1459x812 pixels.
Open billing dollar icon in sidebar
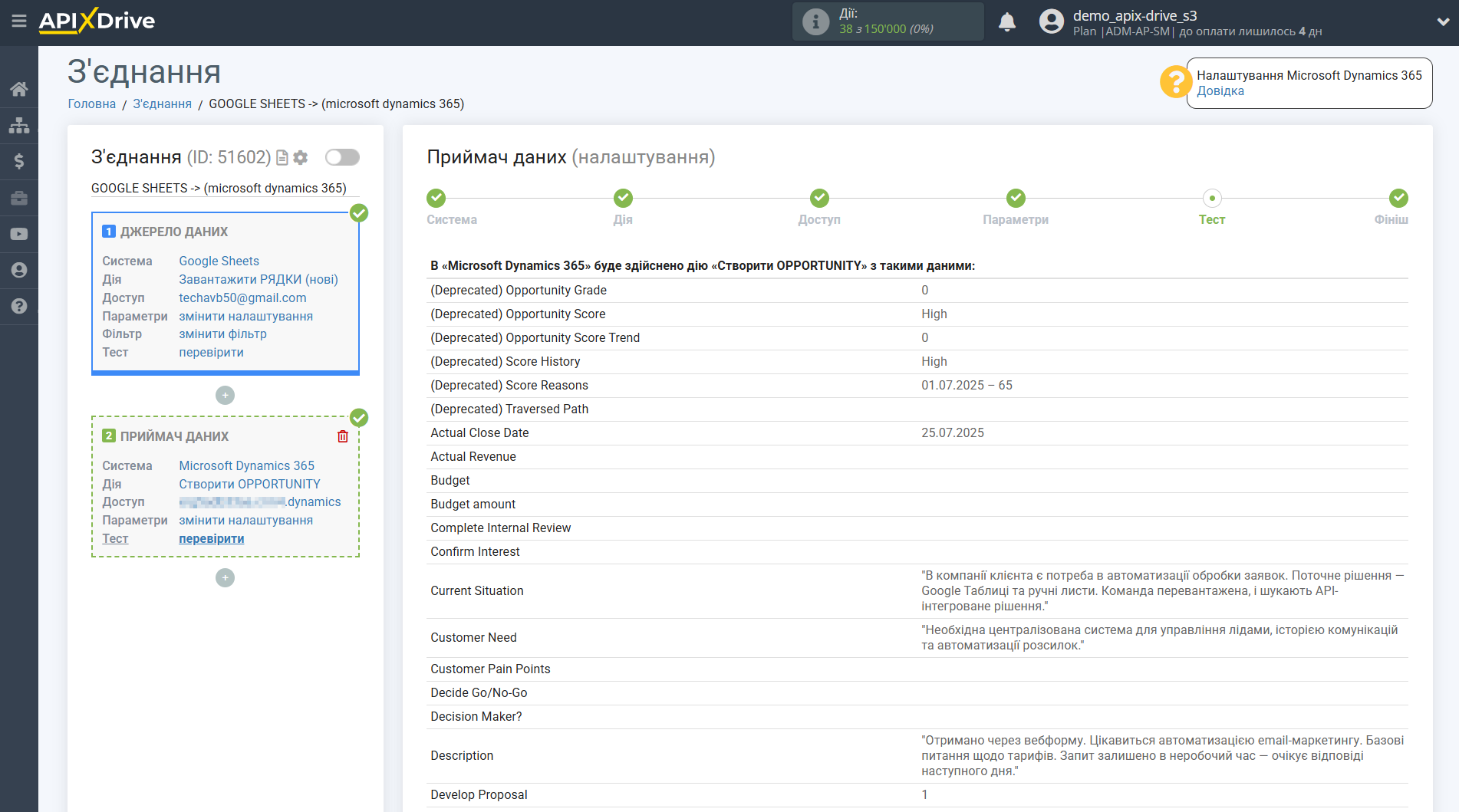pos(19,161)
